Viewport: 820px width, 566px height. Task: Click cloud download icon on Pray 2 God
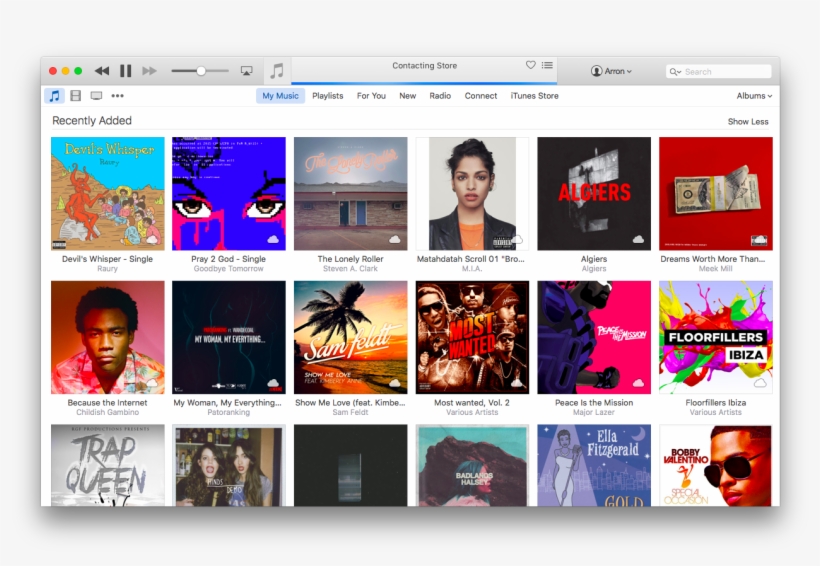(x=273, y=240)
